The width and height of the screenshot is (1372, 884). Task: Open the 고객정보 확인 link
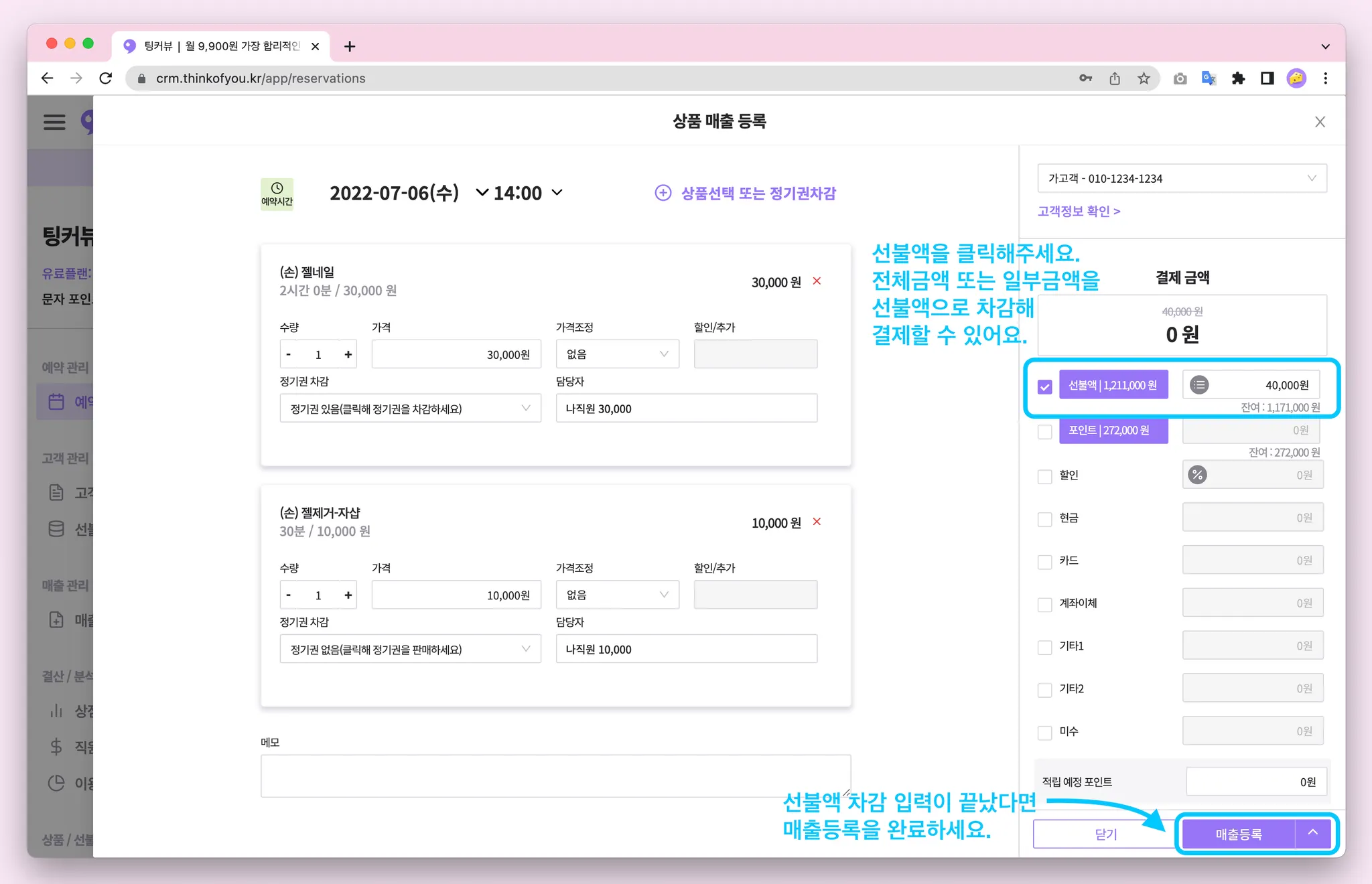coord(1079,211)
